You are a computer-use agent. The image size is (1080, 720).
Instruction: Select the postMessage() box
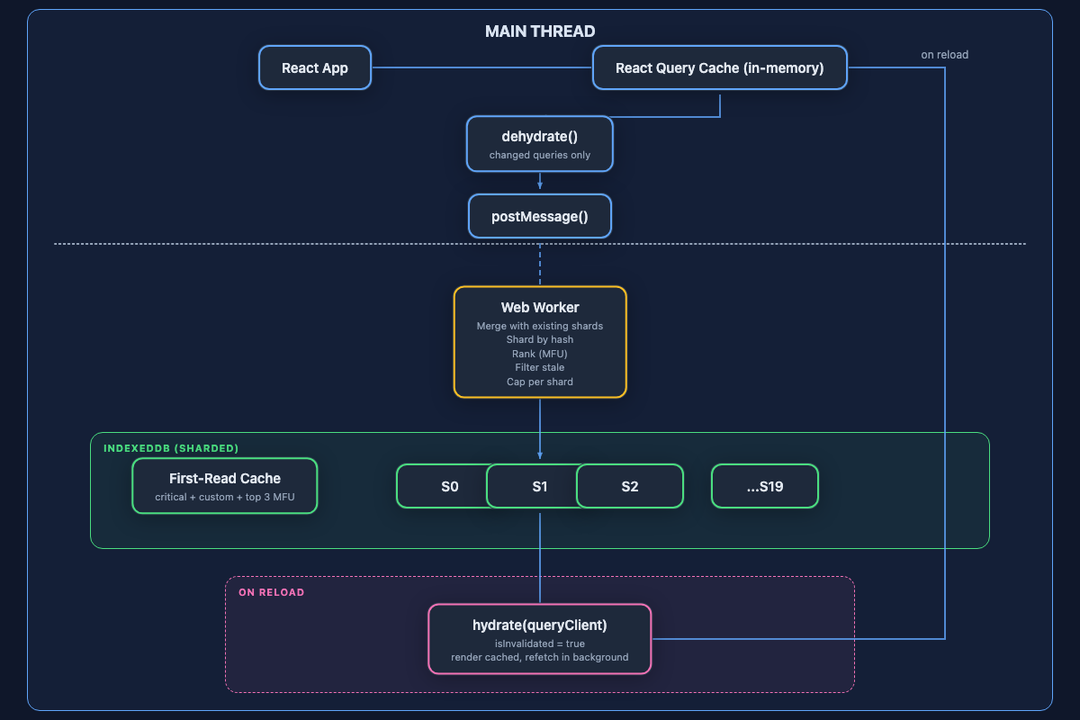(539, 216)
